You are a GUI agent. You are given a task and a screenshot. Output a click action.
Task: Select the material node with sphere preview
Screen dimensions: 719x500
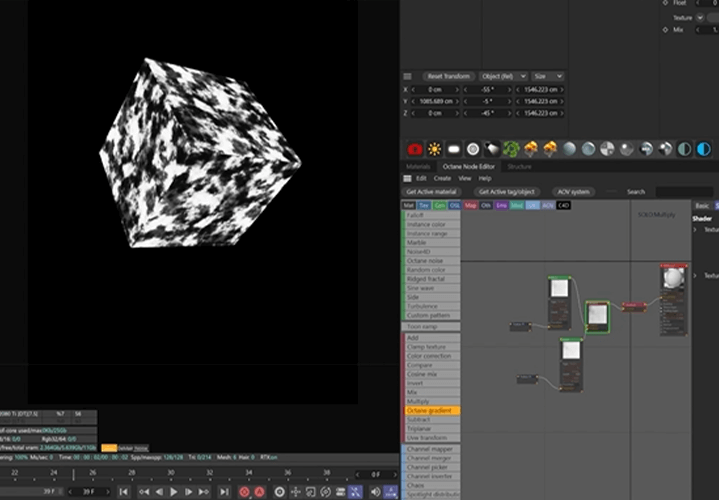tap(674, 300)
